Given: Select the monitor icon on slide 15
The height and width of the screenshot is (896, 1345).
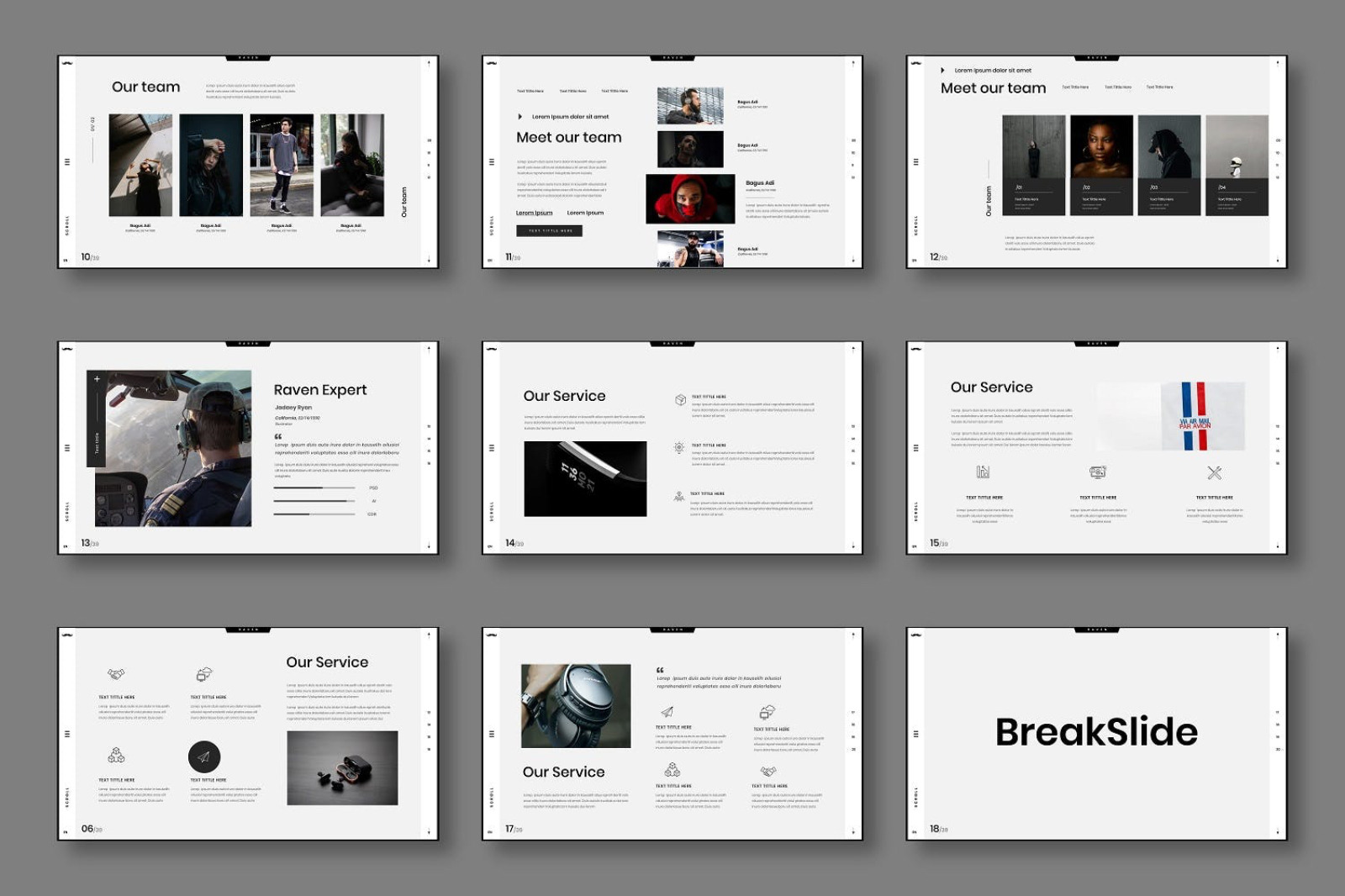Looking at the screenshot, I should pos(1097,472).
